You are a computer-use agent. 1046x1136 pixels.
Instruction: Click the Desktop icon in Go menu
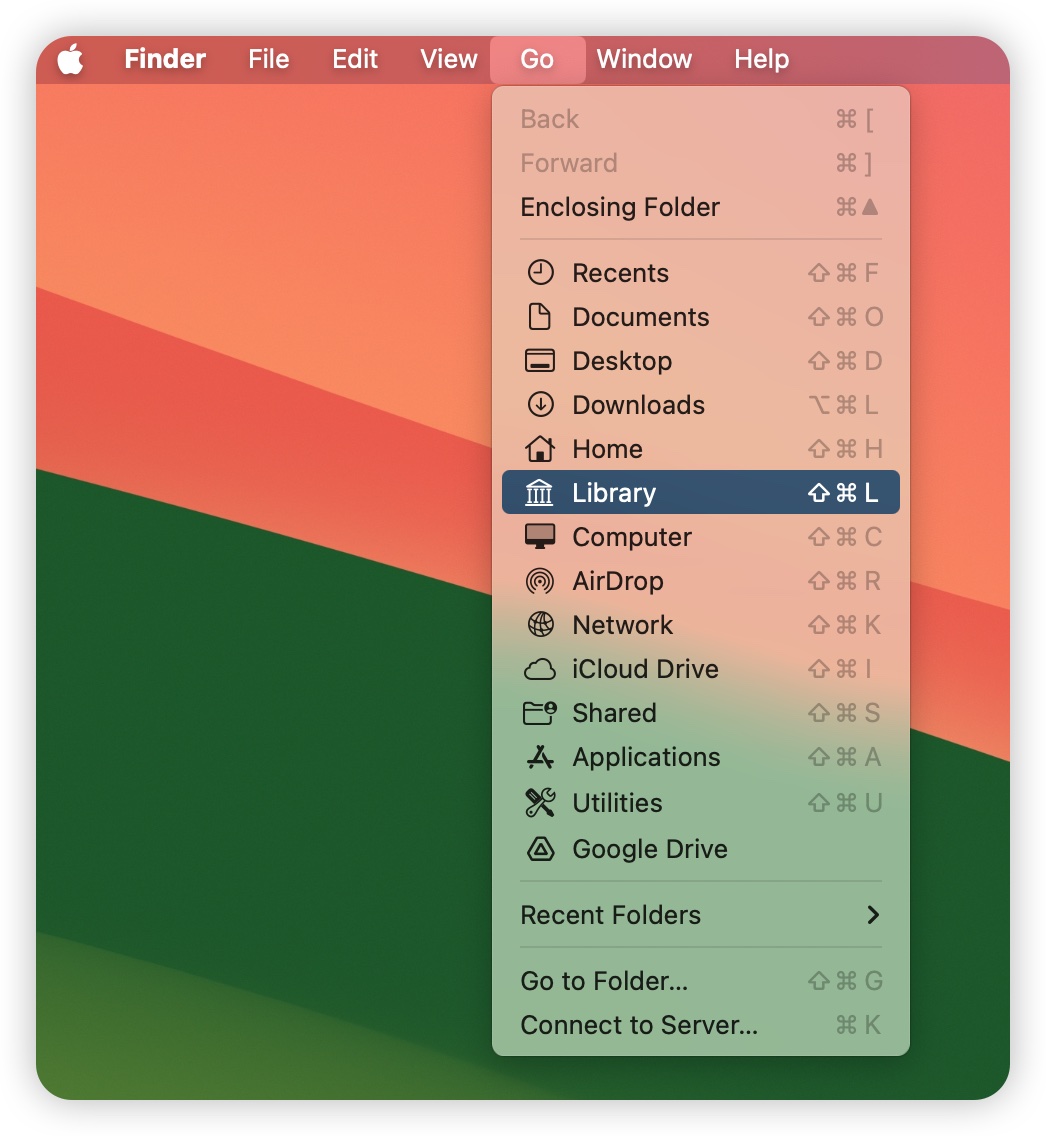tap(540, 361)
